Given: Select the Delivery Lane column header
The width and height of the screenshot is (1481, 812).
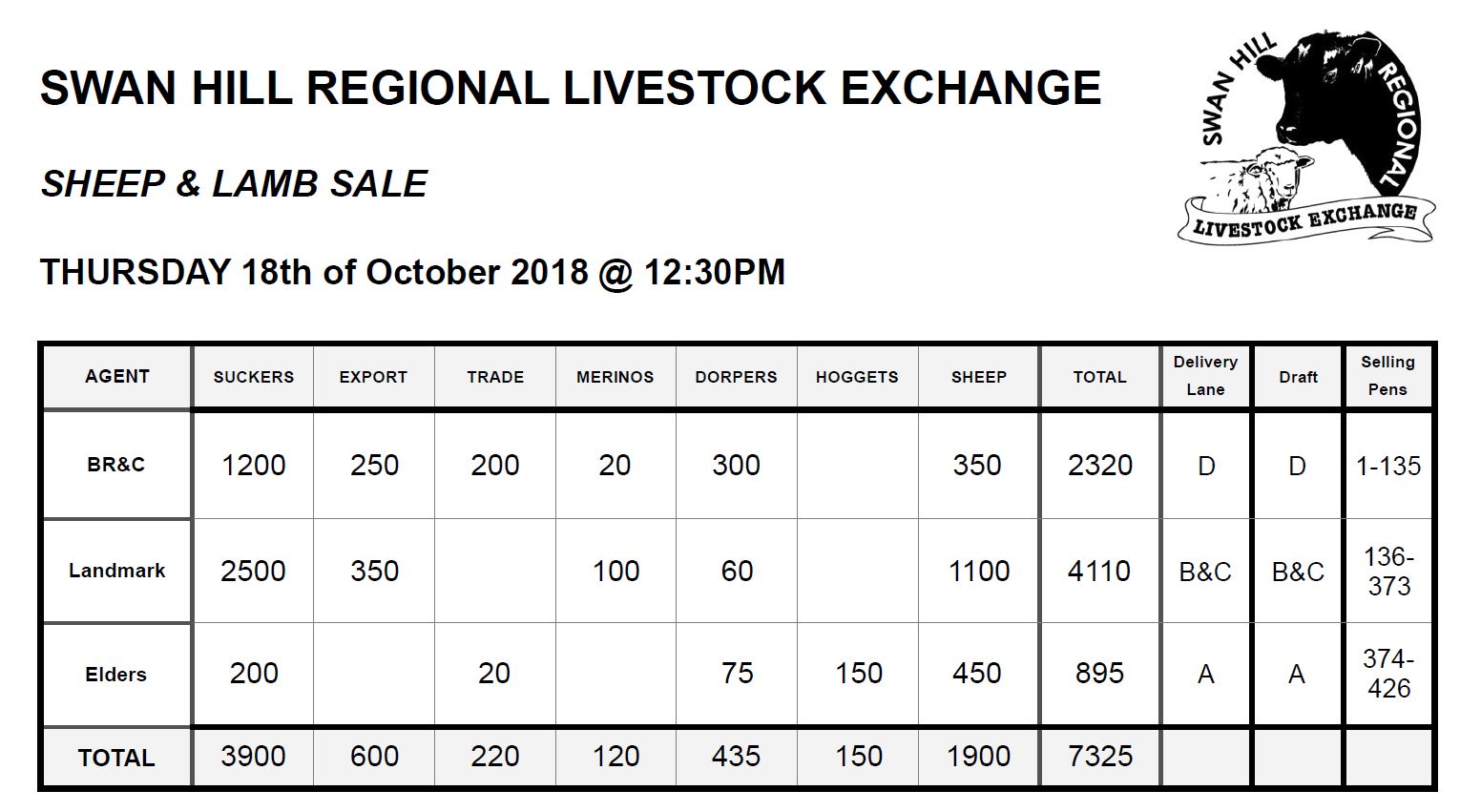Looking at the screenshot, I should pos(1205,375).
